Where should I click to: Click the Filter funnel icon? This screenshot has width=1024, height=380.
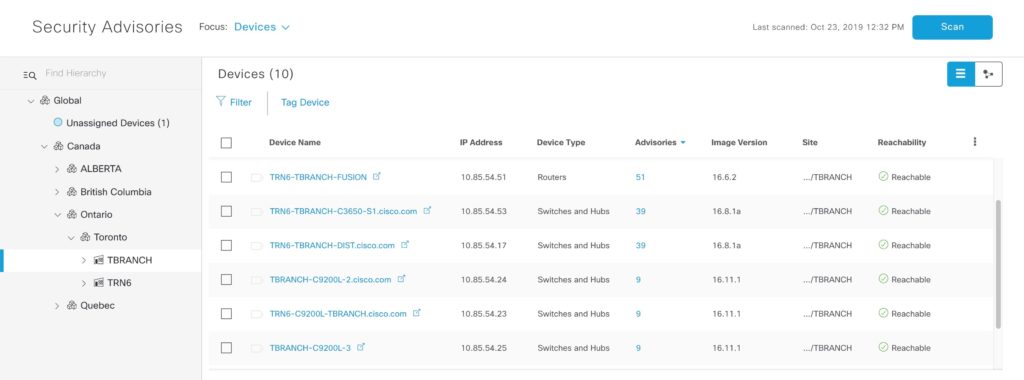pyautogui.click(x=221, y=102)
